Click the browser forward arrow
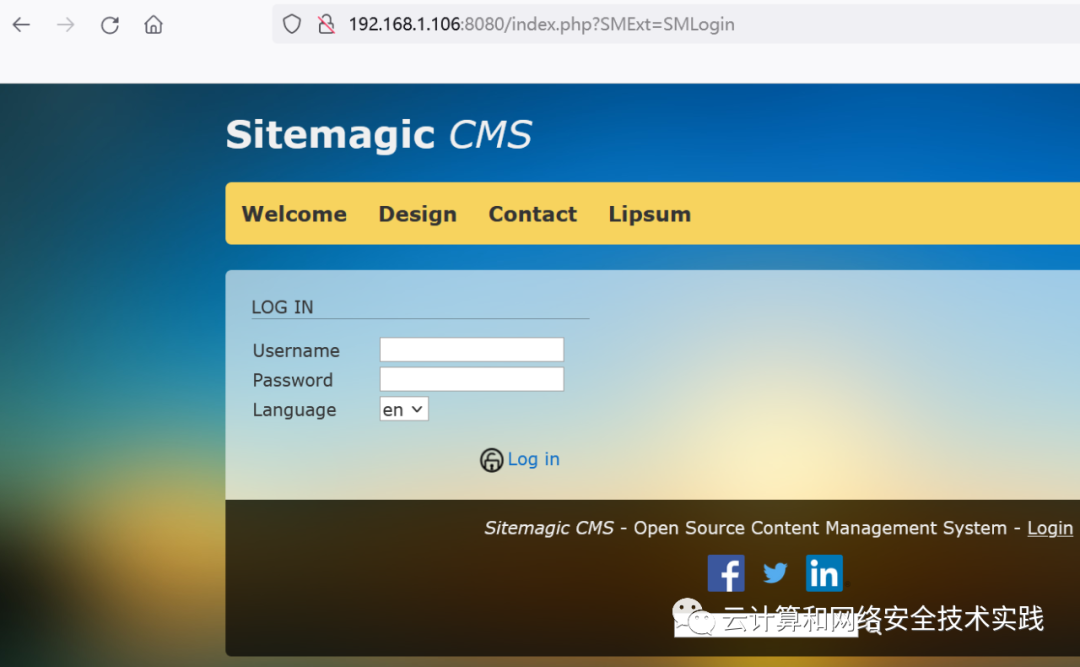The height and width of the screenshot is (667, 1080). tap(65, 25)
